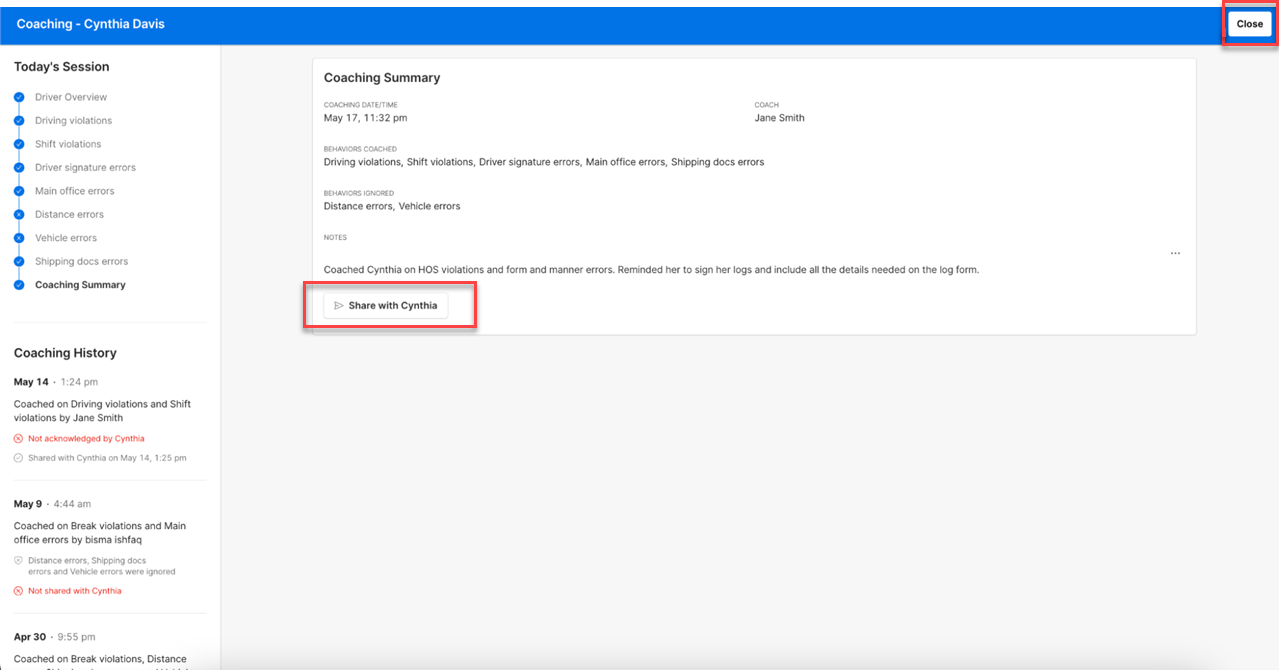Select the Distance errors step
The image size is (1279, 670).
(x=69, y=215)
